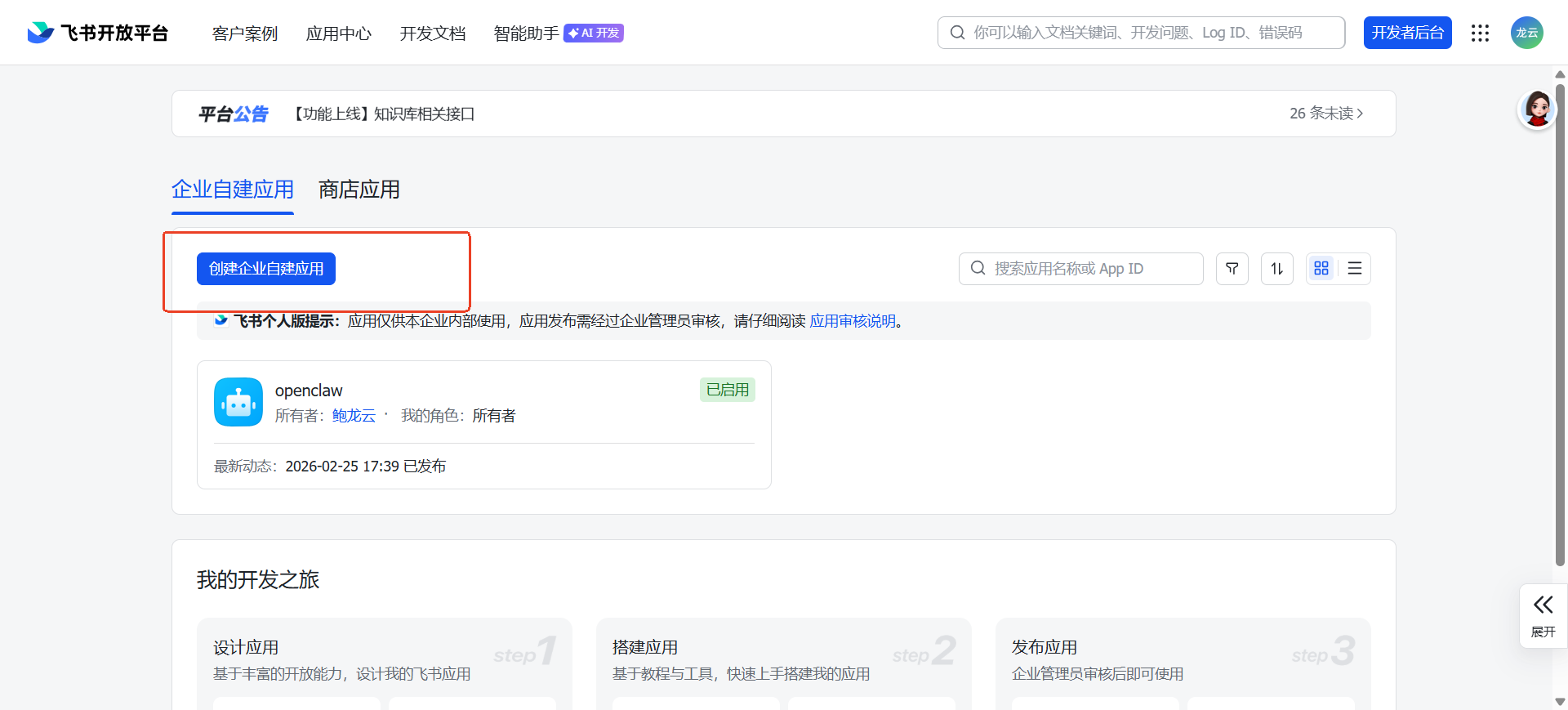The width and height of the screenshot is (1568, 710).
Task: Select the 企业自建应用 tab
Action: pyautogui.click(x=233, y=190)
